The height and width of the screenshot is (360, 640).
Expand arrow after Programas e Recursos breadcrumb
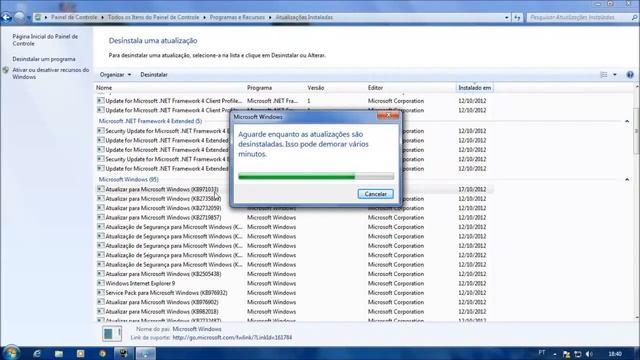[270, 18]
